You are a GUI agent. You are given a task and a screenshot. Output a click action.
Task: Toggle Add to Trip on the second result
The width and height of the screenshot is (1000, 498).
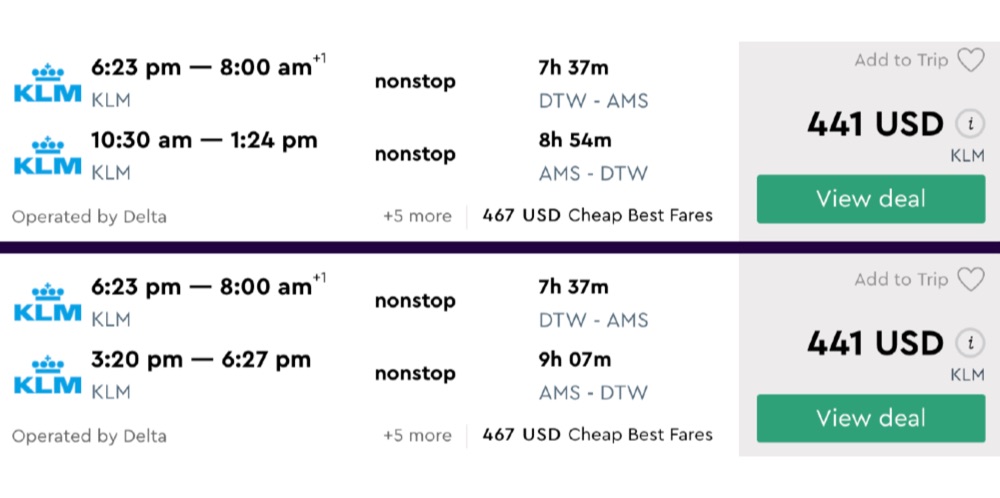[901, 280]
